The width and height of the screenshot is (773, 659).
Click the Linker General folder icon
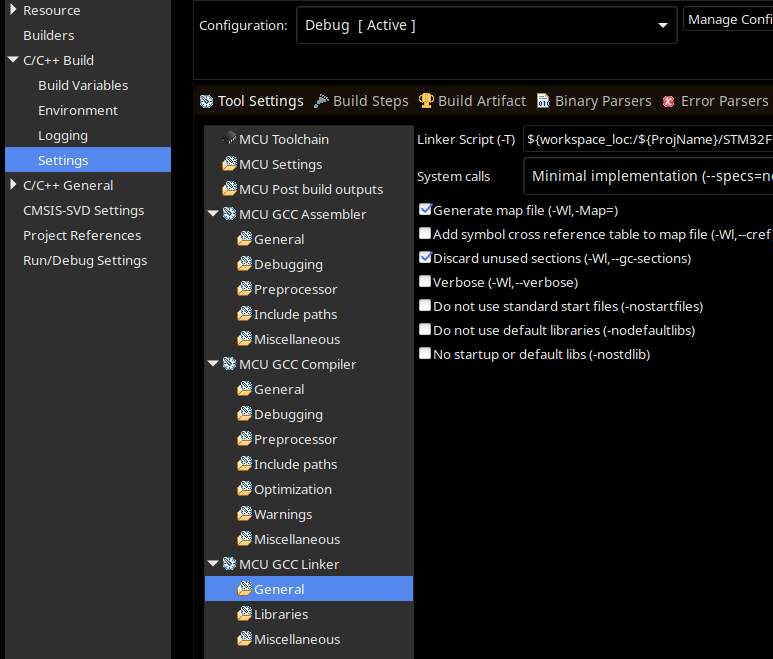point(245,589)
